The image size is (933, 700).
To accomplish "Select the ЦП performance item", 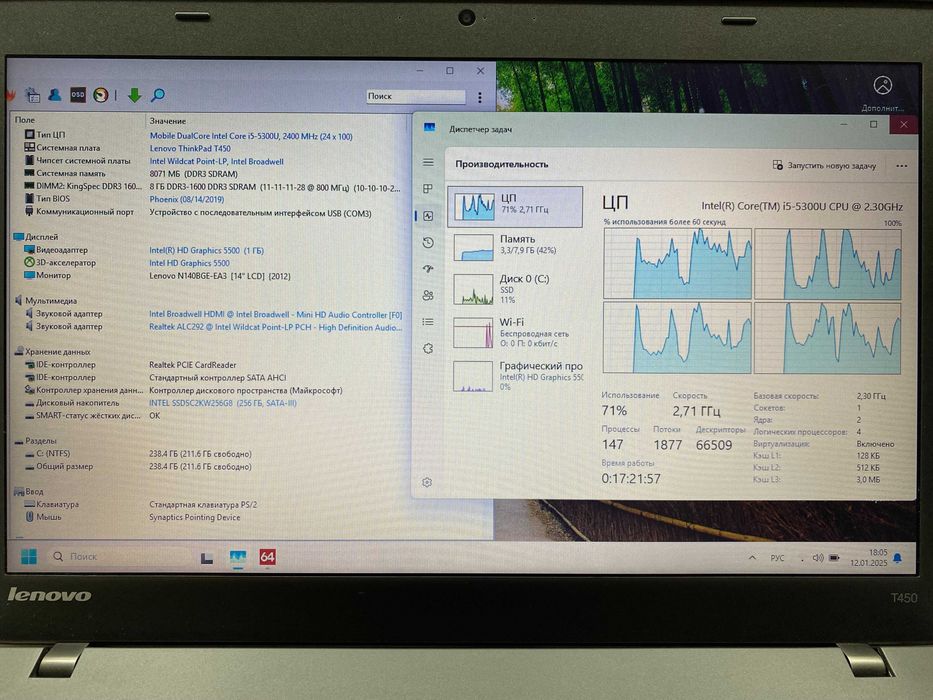I will [x=515, y=207].
